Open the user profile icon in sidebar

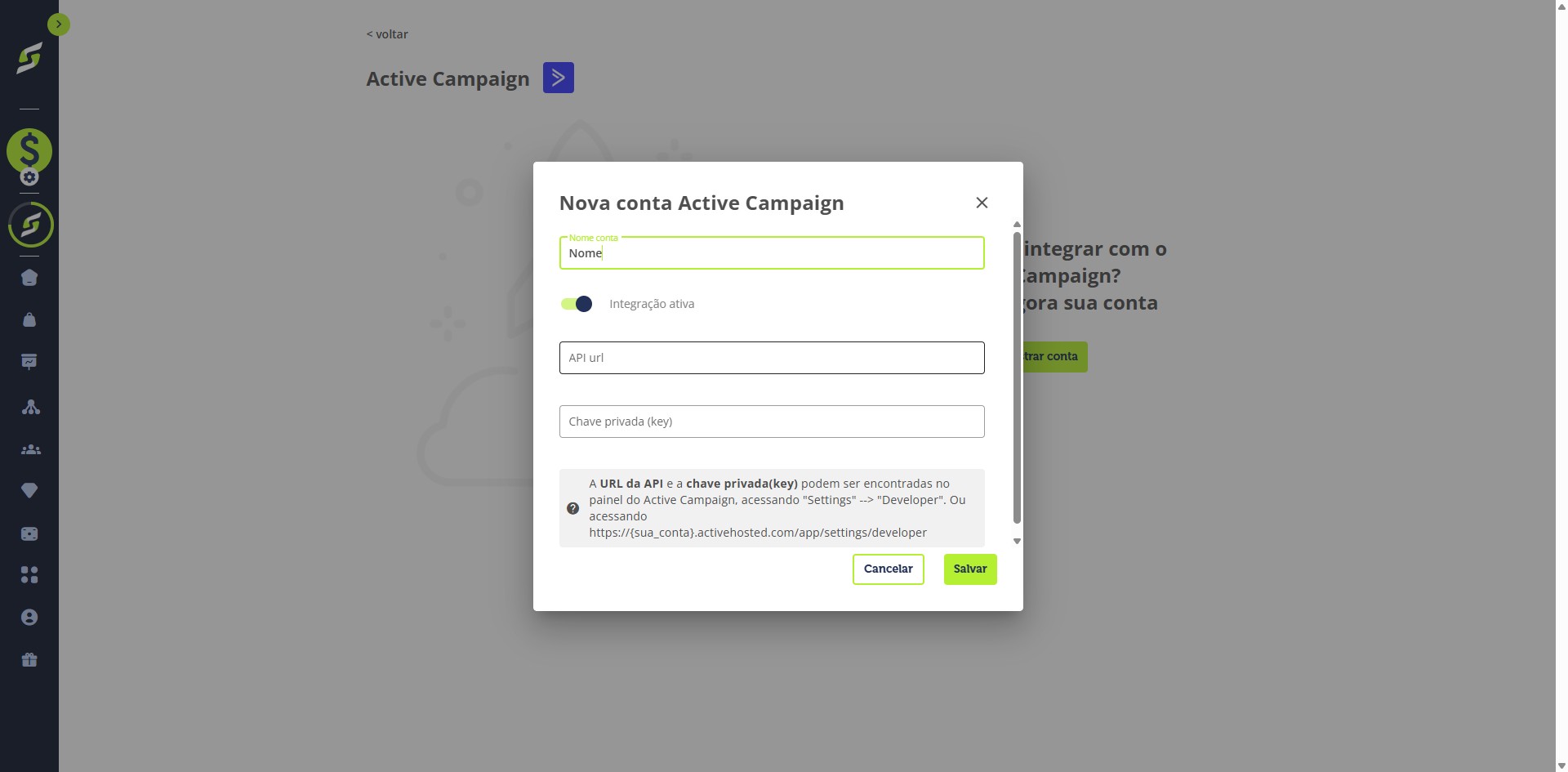(x=29, y=617)
